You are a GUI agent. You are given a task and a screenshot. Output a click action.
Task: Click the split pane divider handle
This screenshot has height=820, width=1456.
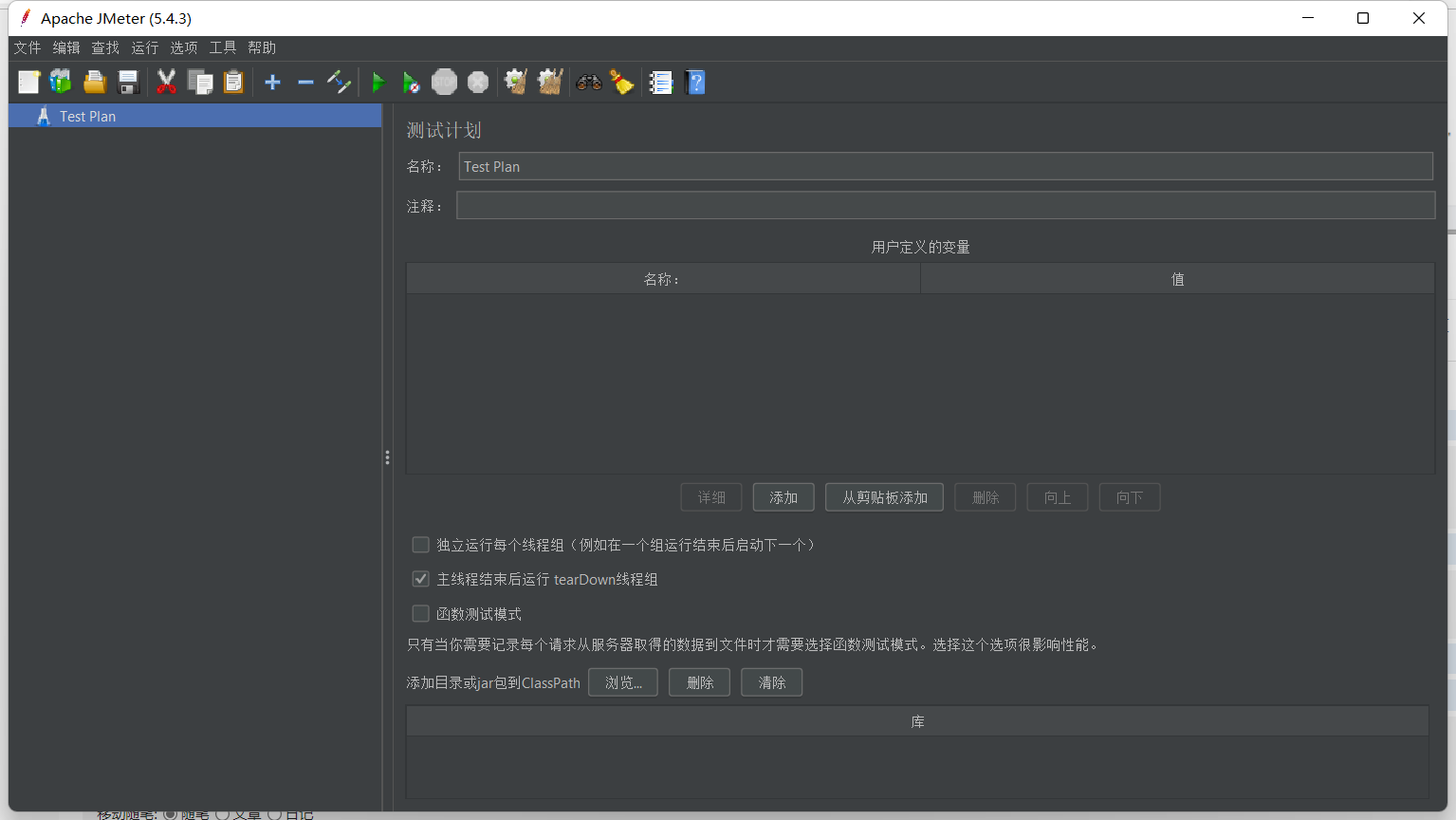[x=387, y=457]
